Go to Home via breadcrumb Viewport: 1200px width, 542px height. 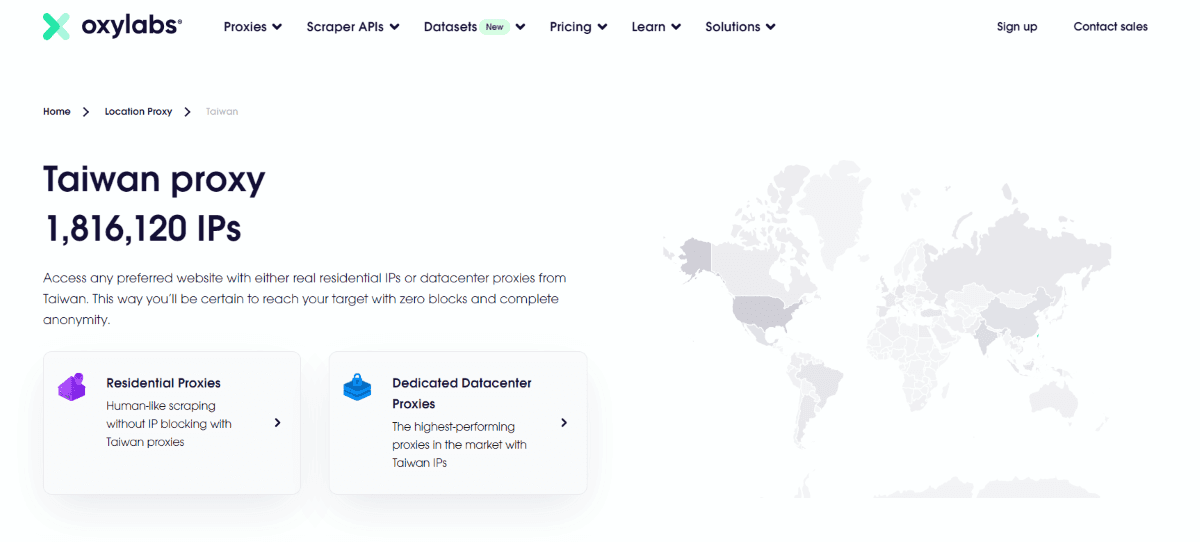click(57, 112)
